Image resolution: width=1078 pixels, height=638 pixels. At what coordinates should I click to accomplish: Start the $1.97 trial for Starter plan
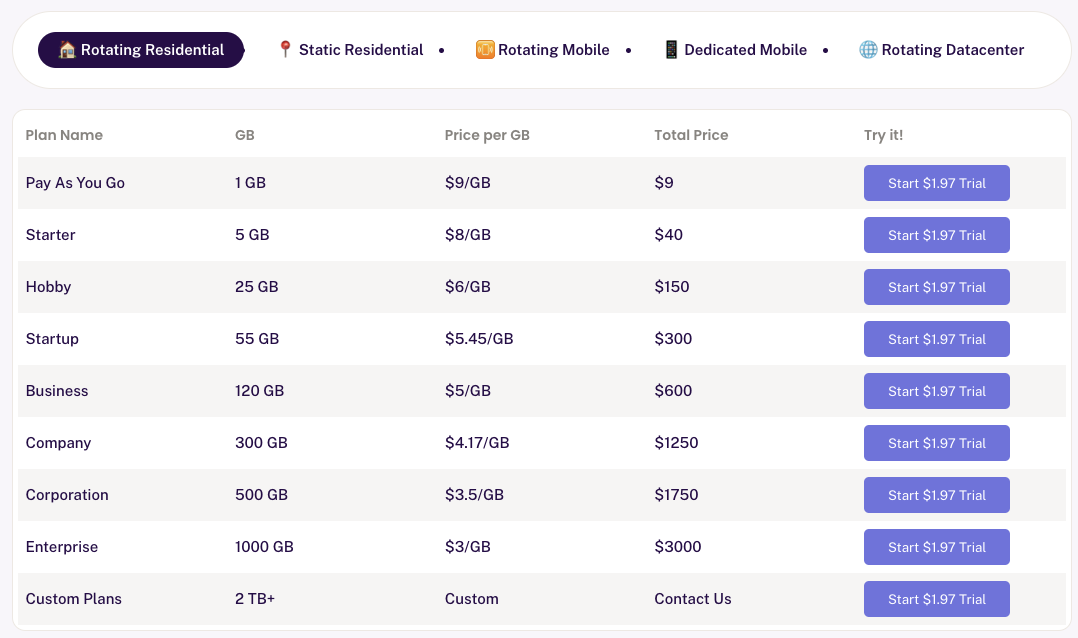point(936,235)
